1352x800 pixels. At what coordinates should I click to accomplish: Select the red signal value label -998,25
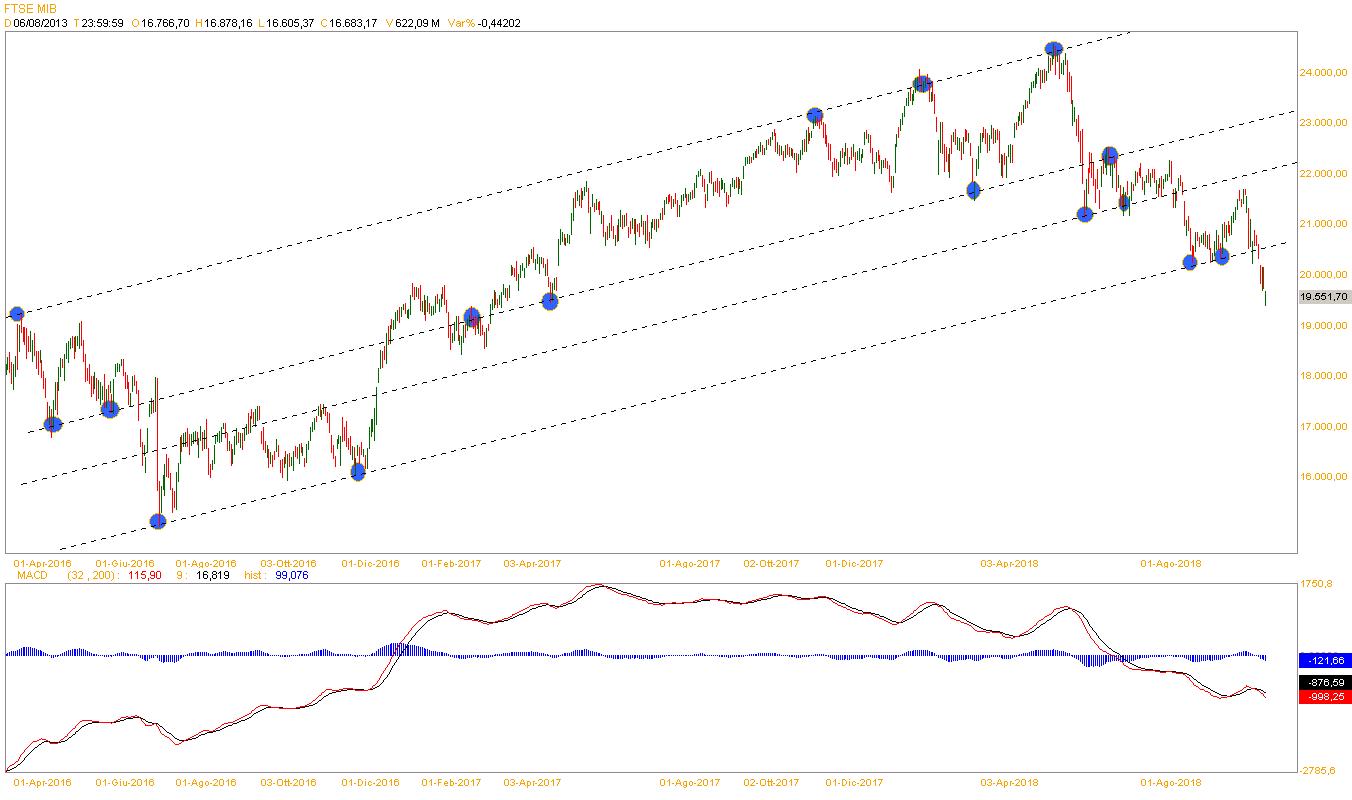tap(1324, 697)
